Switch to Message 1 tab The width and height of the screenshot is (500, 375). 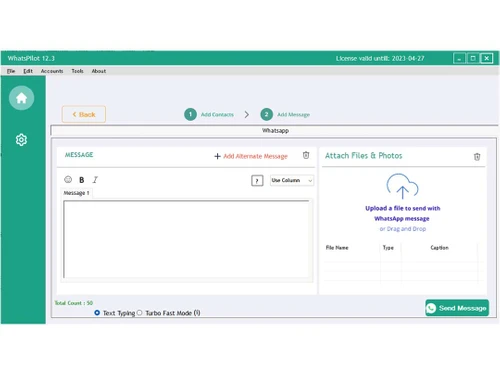pos(77,193)
